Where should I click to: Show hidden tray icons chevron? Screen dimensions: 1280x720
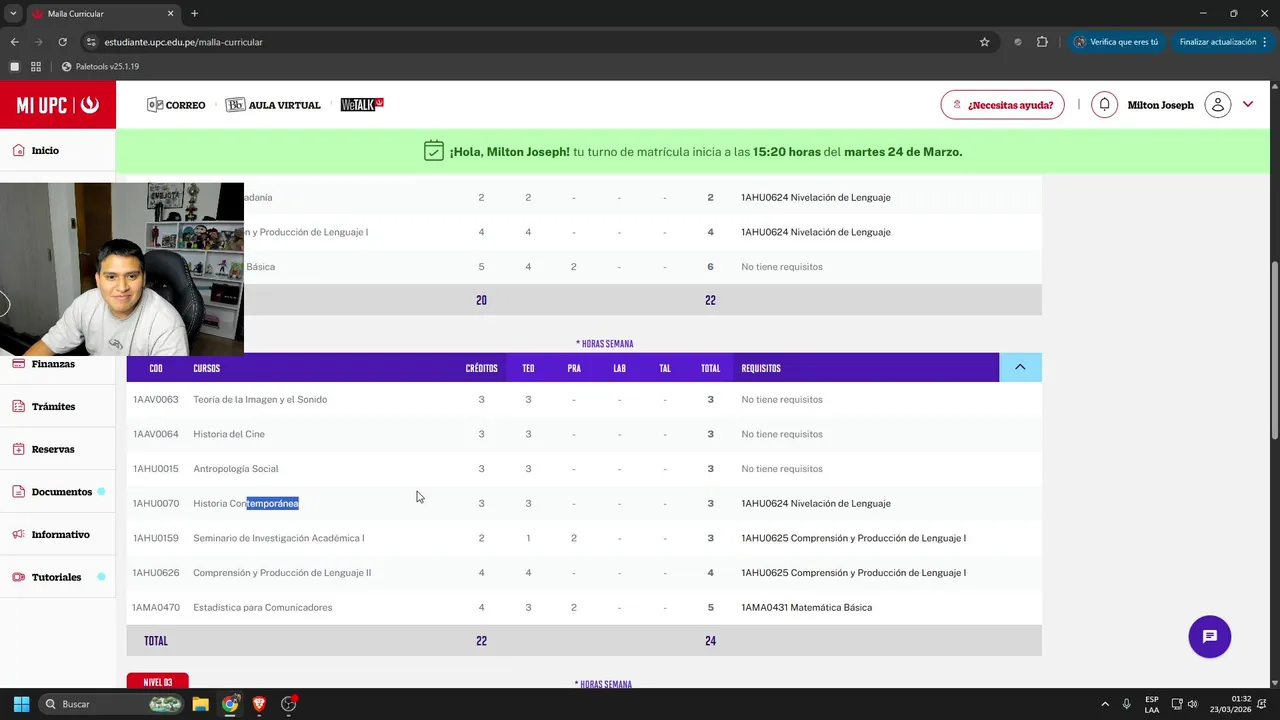[x=1104, y=704]
